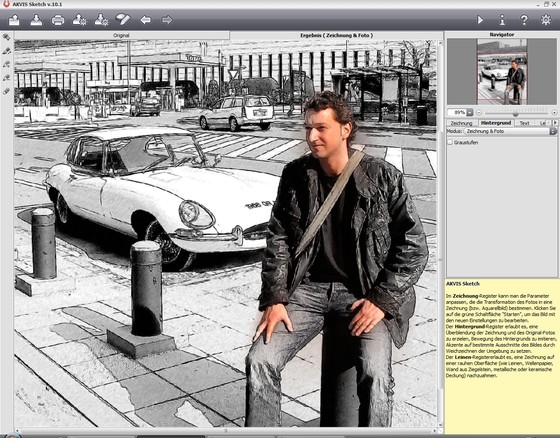The image size is (560, 438).
Task: Click the open image icon in toolbar
Action: (x=14, y=20)
